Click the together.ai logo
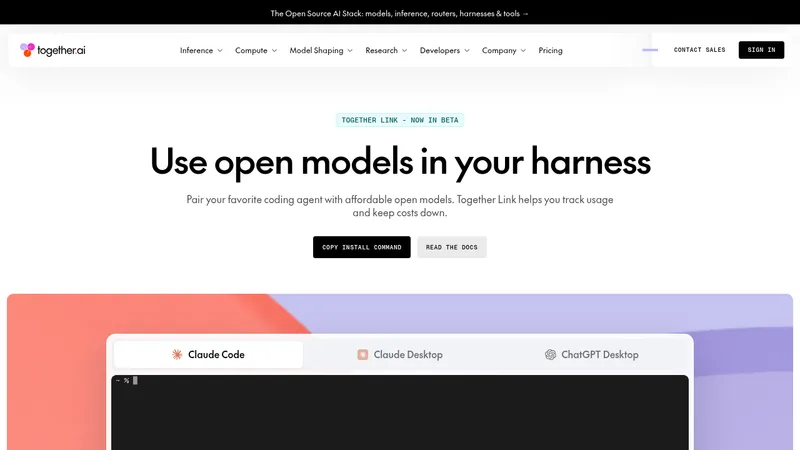Image resolution: width=800 pixels, height=450 pixels. [53, 50]
